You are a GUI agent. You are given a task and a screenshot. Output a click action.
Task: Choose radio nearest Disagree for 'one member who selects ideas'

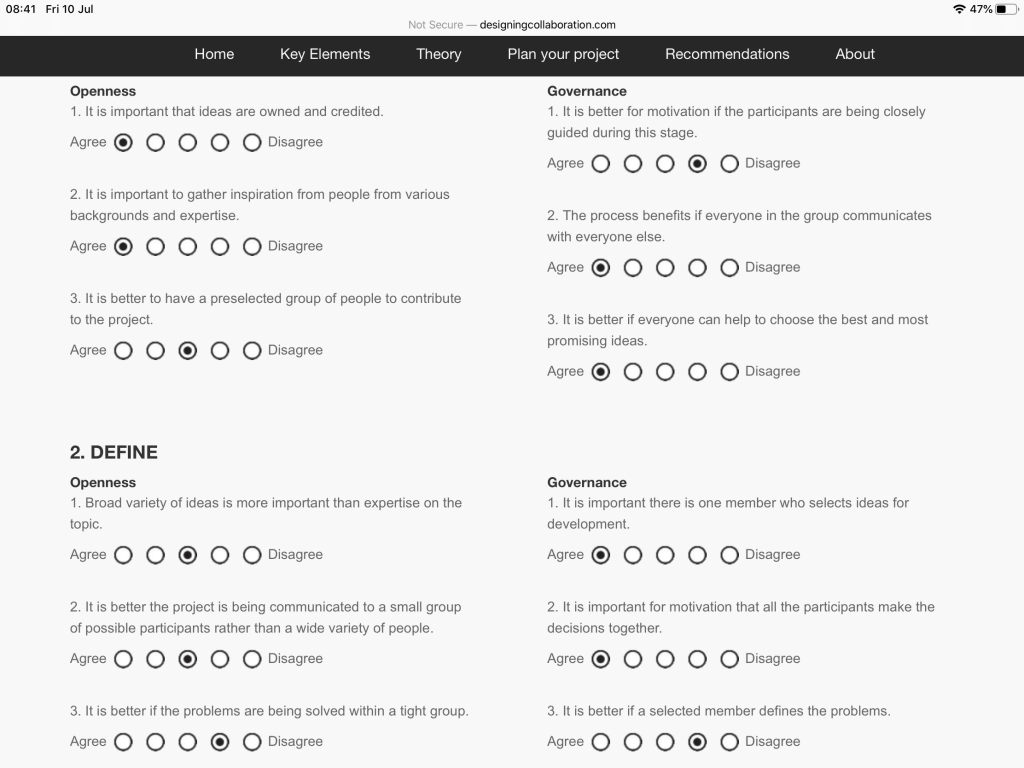tap(729, 554)
